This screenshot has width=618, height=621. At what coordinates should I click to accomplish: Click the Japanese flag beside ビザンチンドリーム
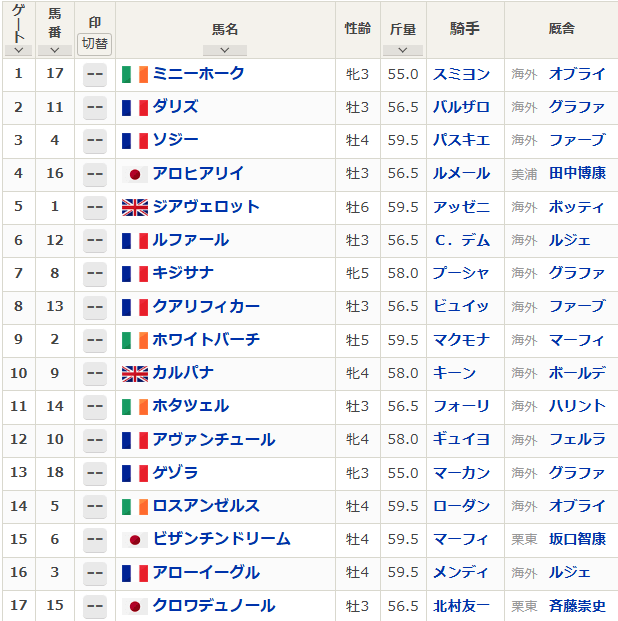click(134, 539)
